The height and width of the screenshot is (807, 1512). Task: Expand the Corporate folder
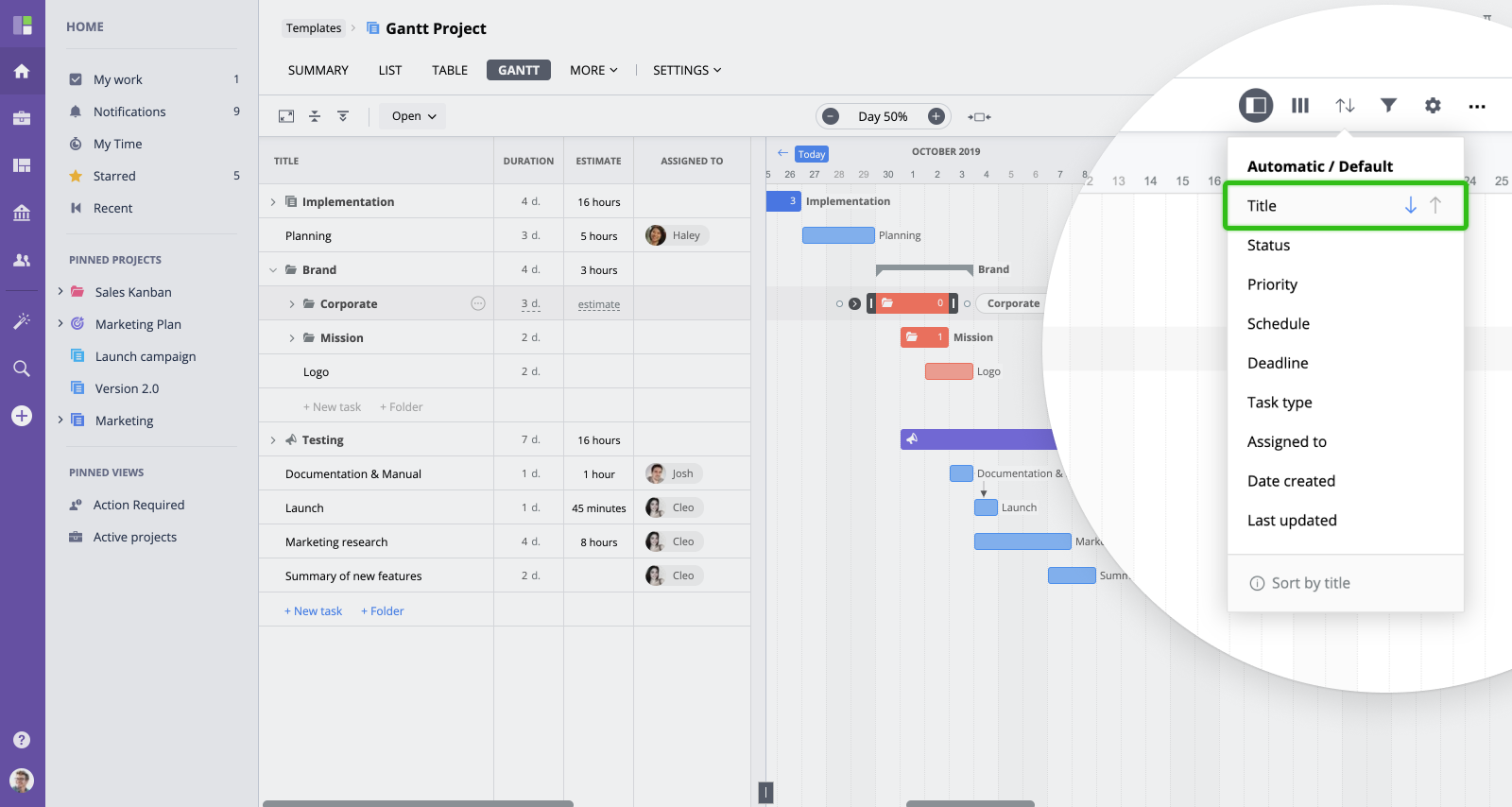291,303
